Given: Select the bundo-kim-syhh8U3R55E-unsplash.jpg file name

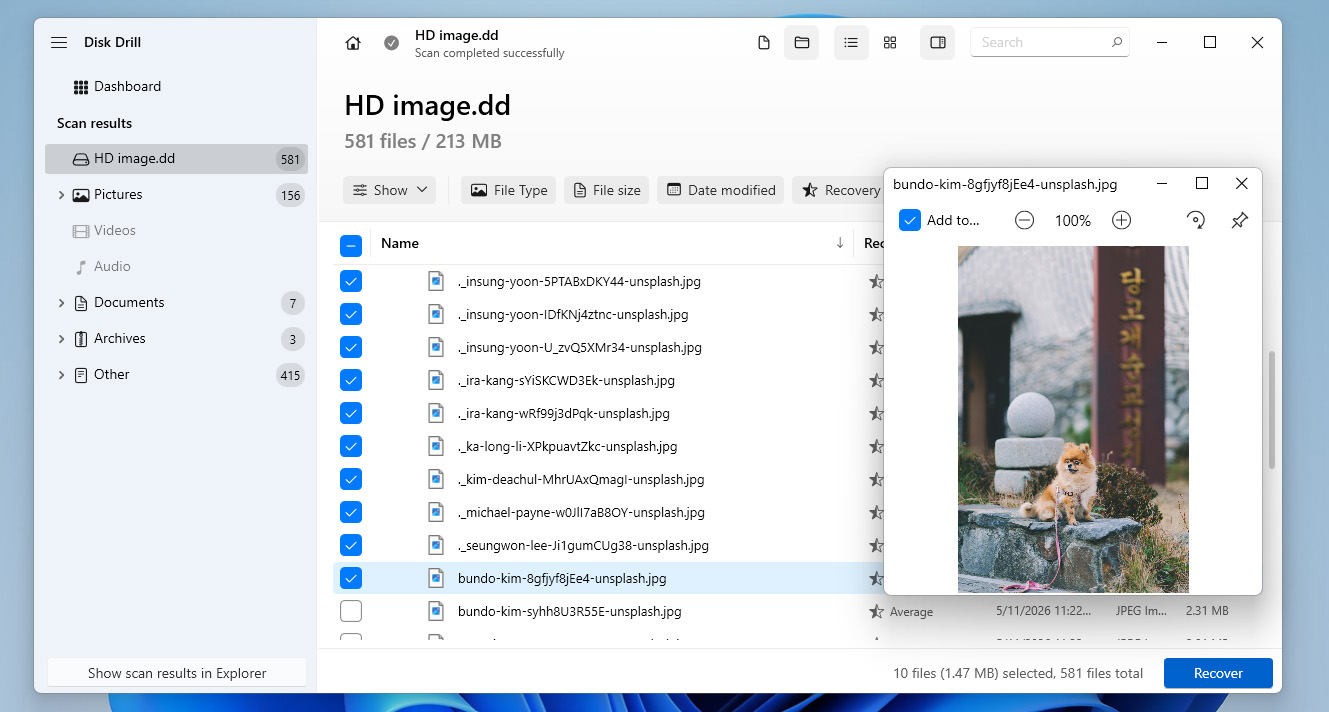Looking at the screenshot, I should (x=570, y=611).
